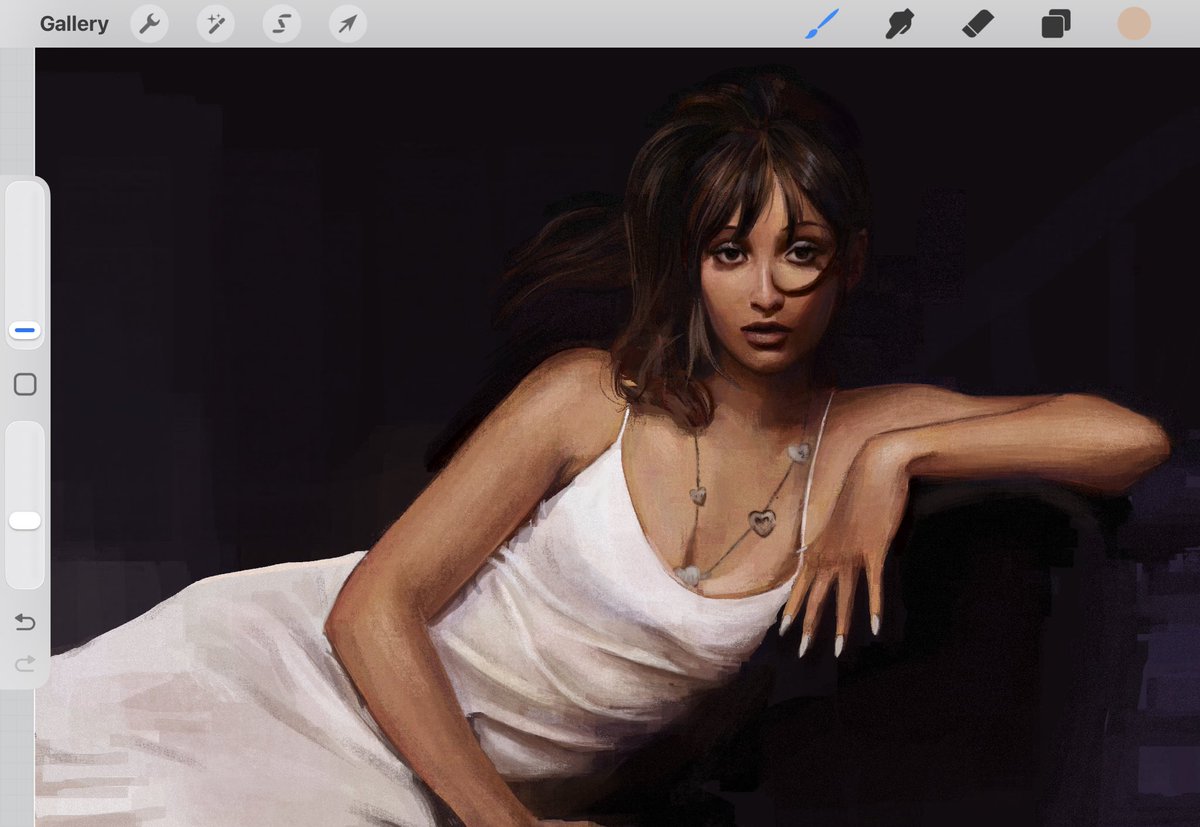The width and height of the screenshot is (1200, 827).
Task: Select the Smudge finger tool
Action: coord(900,24)
